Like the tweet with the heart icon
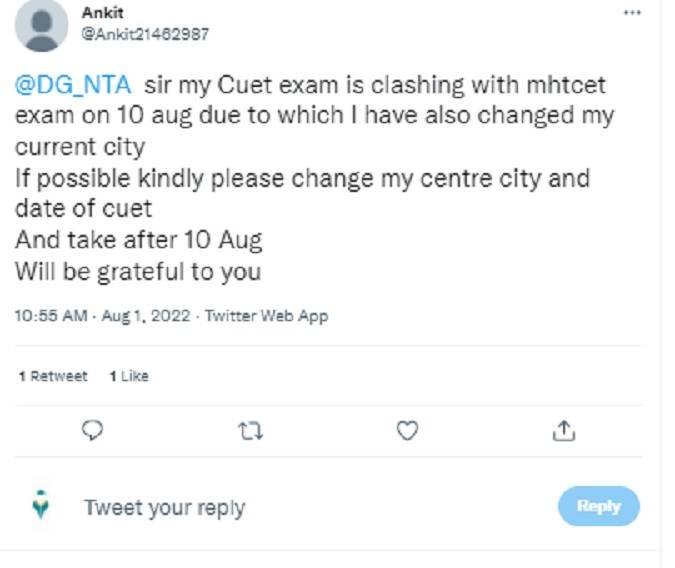 pos(406,430)
